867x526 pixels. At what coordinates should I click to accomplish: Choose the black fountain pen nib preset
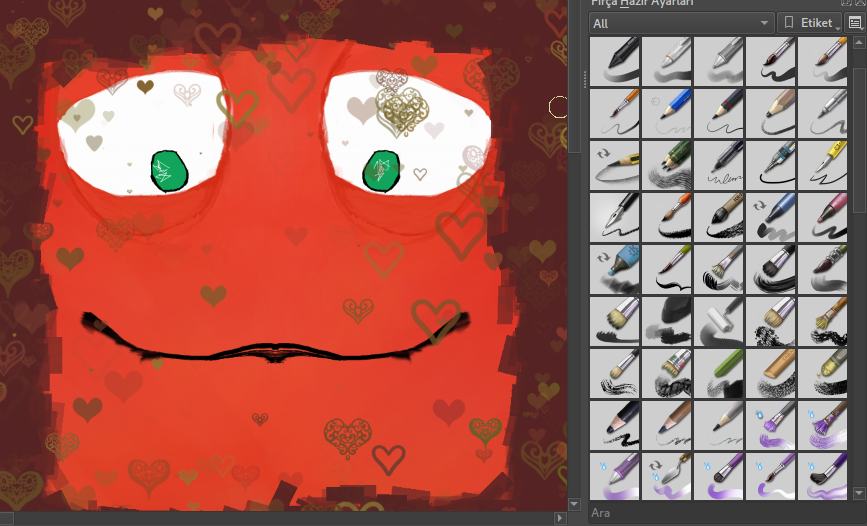tap(615, 217)
